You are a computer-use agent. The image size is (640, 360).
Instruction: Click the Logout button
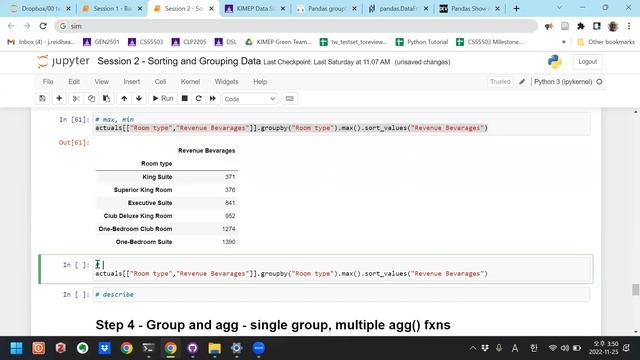click(587, 62)
